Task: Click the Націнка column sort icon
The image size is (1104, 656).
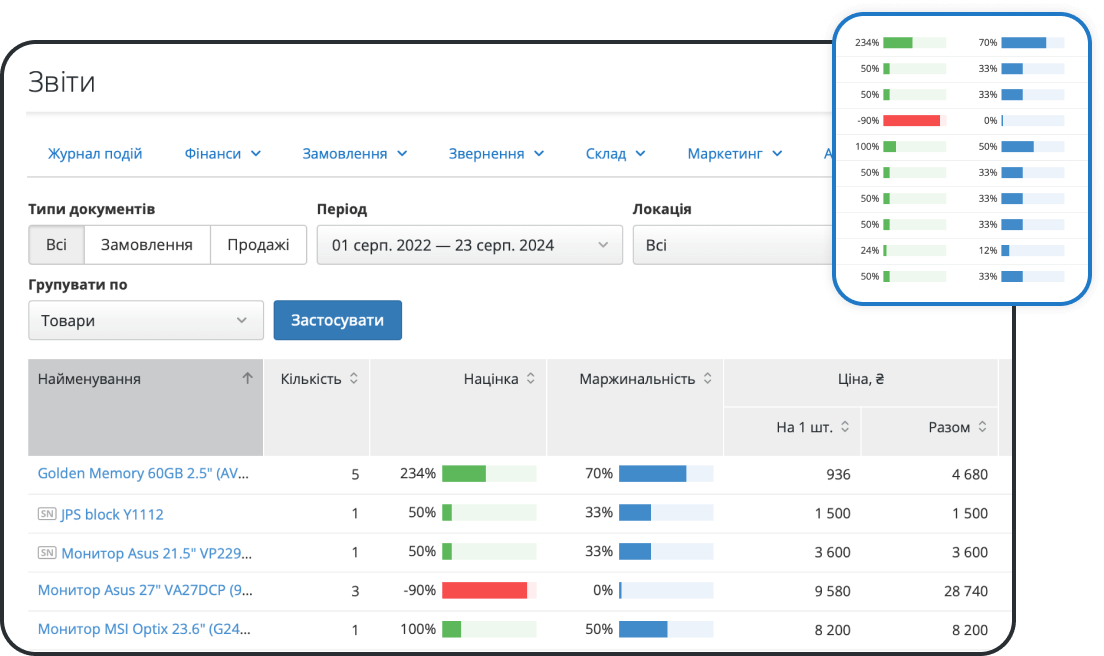Action: (x=531, y=379)
